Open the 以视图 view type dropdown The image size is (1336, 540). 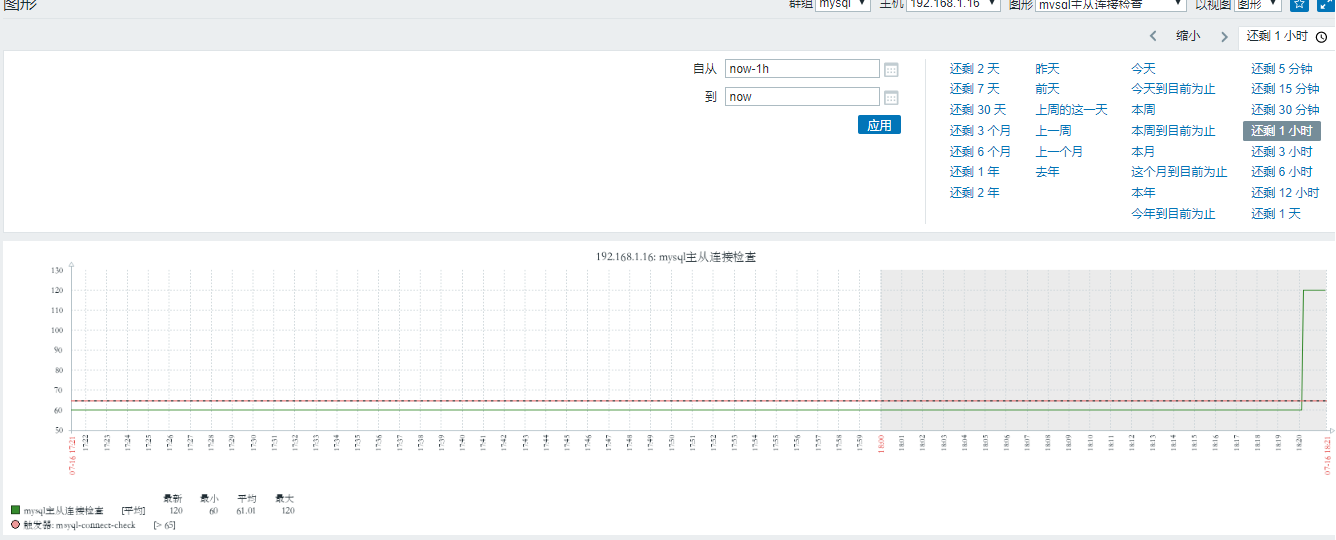(1259, 4)
